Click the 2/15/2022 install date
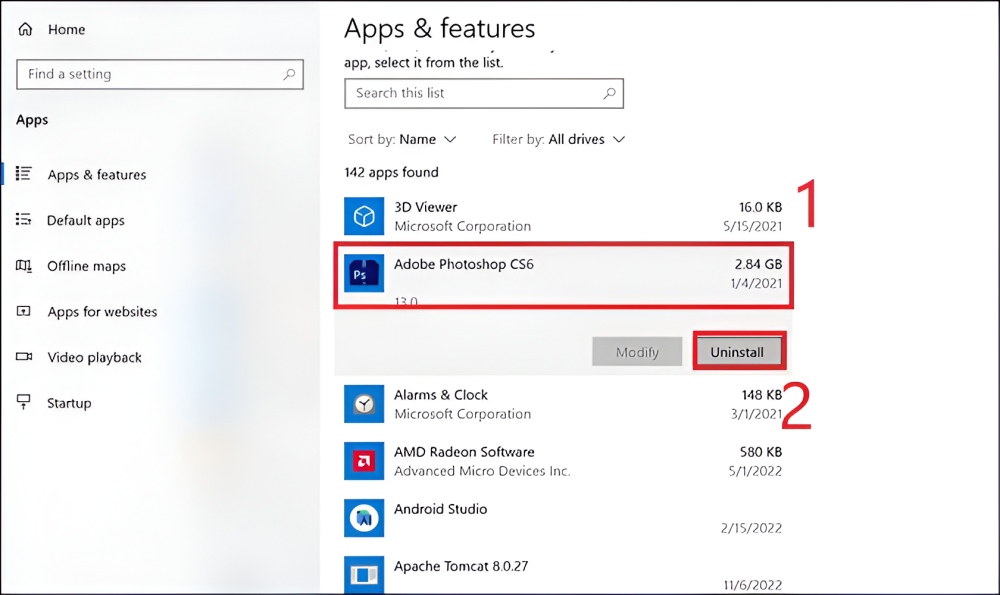 point(751,528)
